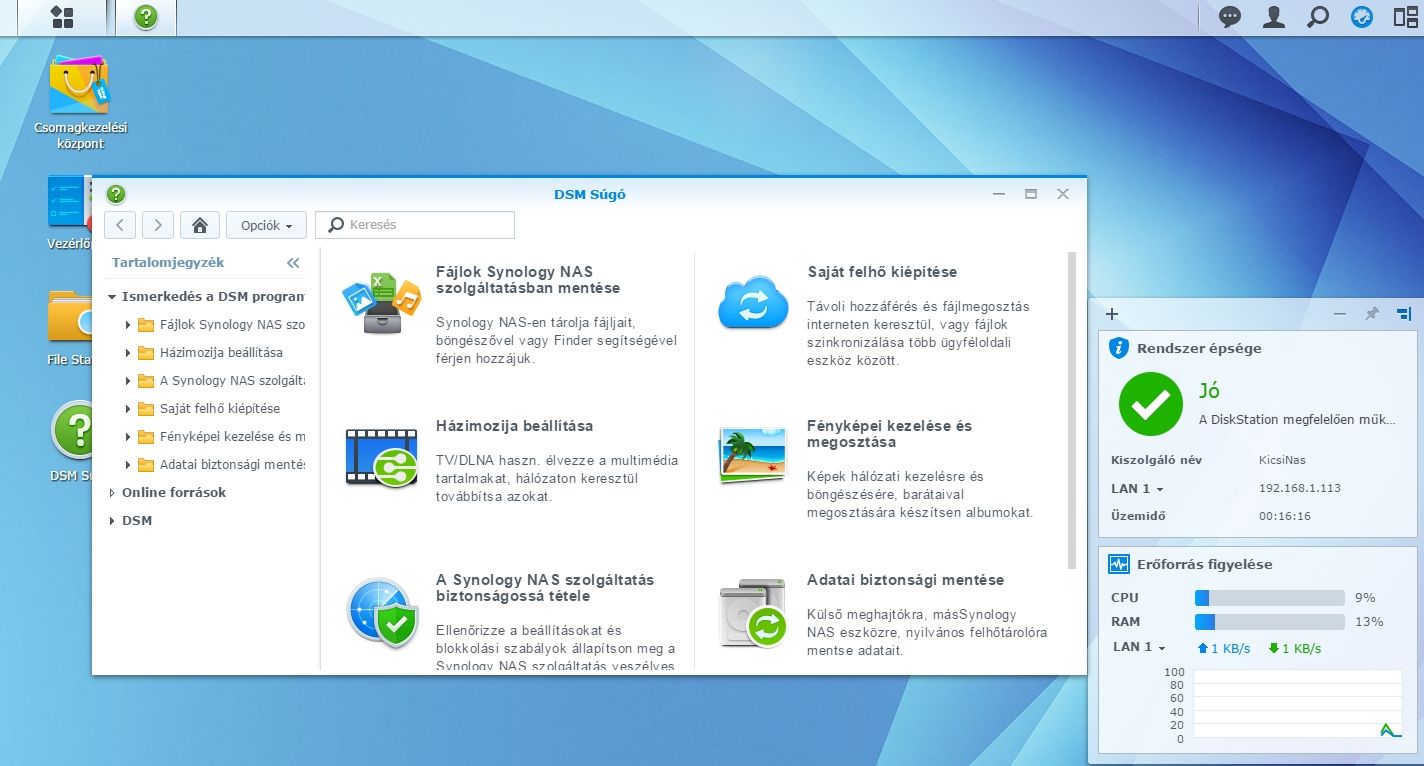
Task: Open the Opciók dropdown
Action: click(x=266, y=225)
